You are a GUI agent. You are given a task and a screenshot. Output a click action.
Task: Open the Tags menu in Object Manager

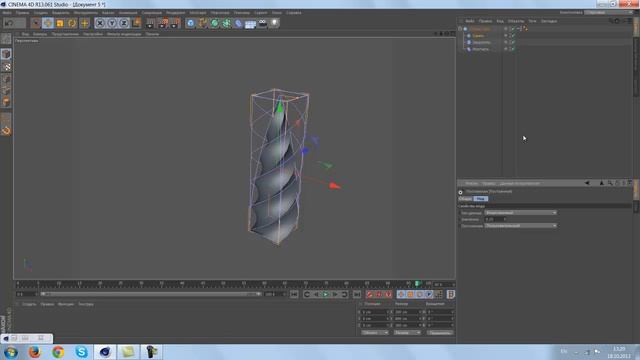pos(532,21)
